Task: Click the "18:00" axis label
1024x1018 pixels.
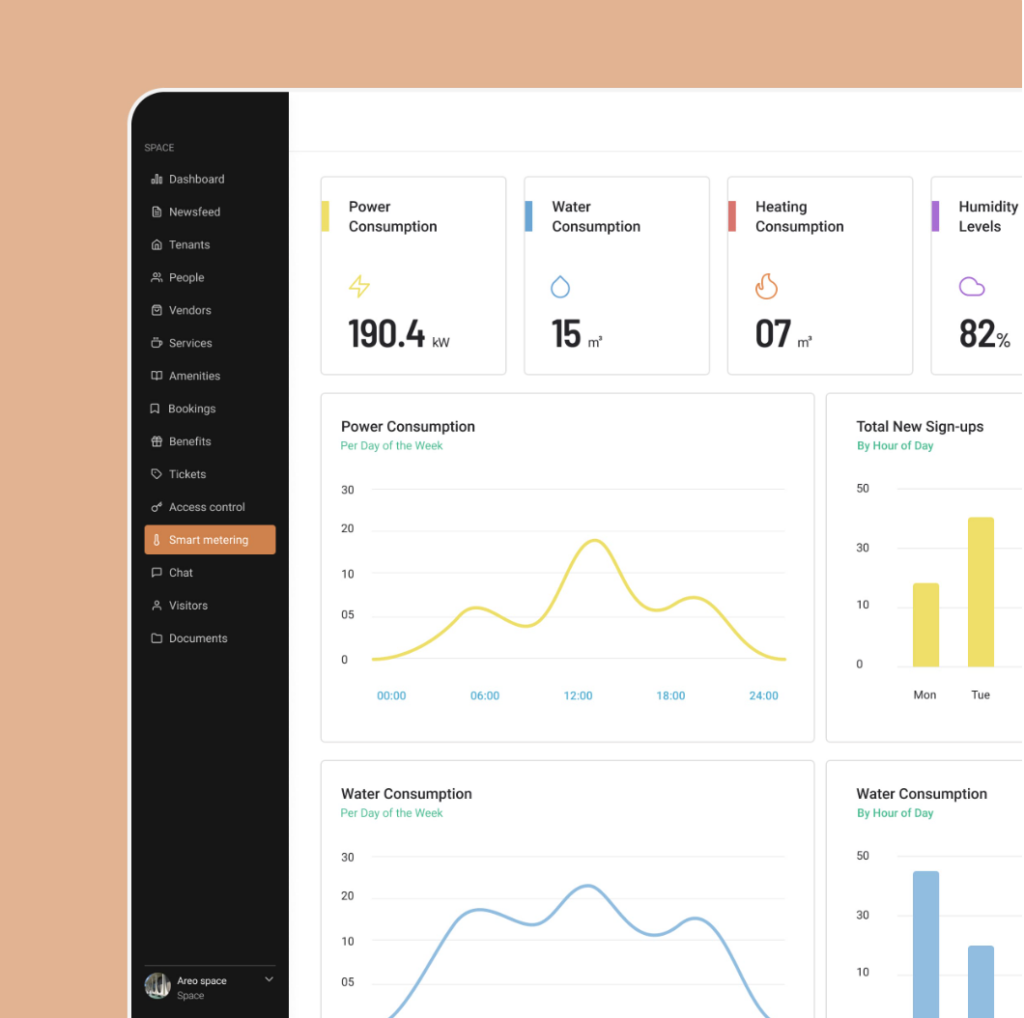Action: click(x=671, y=695)
